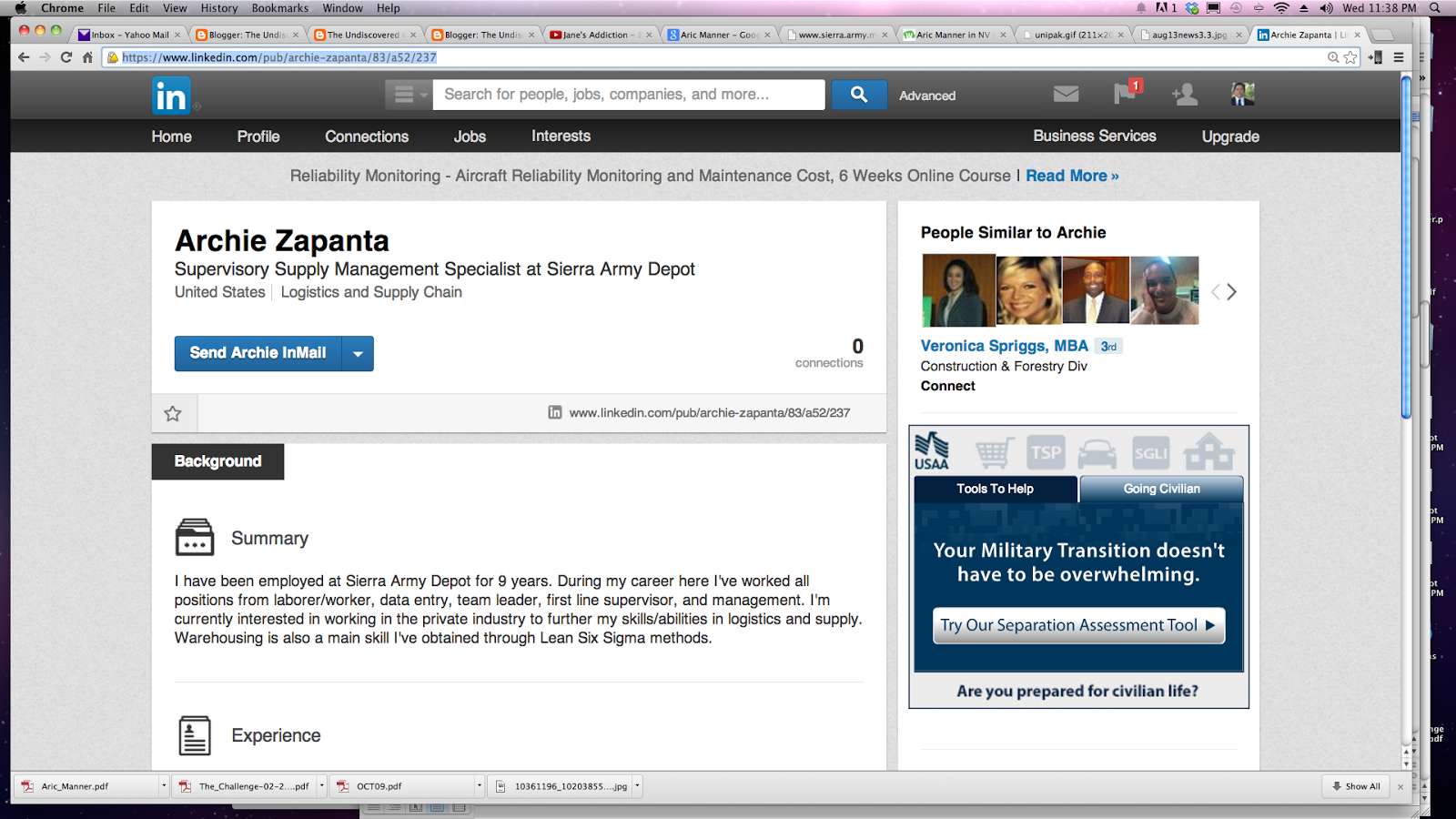Click the public profile URL link
The height and width of the screenshot is (819, 1456).
(x=709, y=413)
